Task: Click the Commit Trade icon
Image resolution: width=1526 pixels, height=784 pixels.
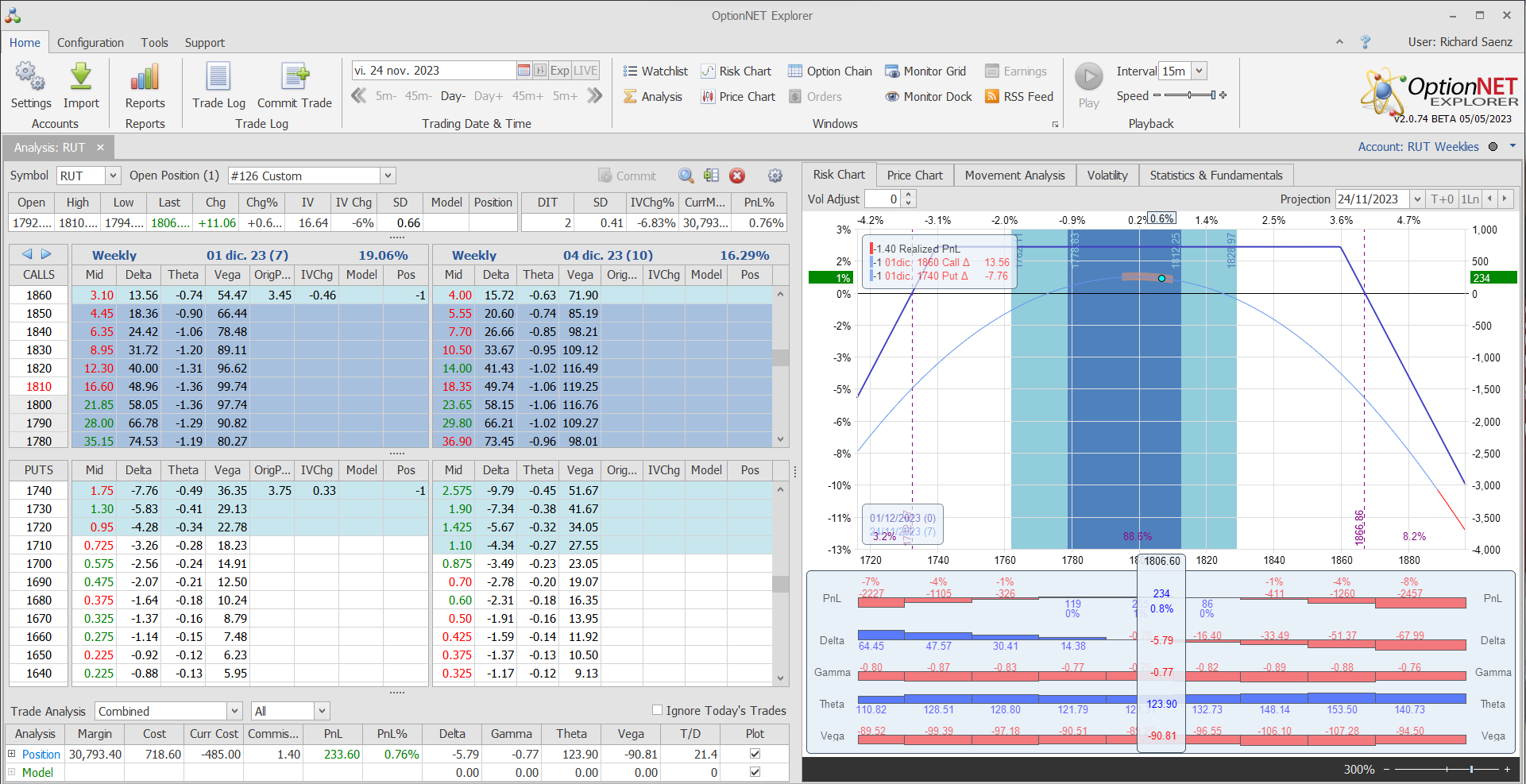Action: 295,78
